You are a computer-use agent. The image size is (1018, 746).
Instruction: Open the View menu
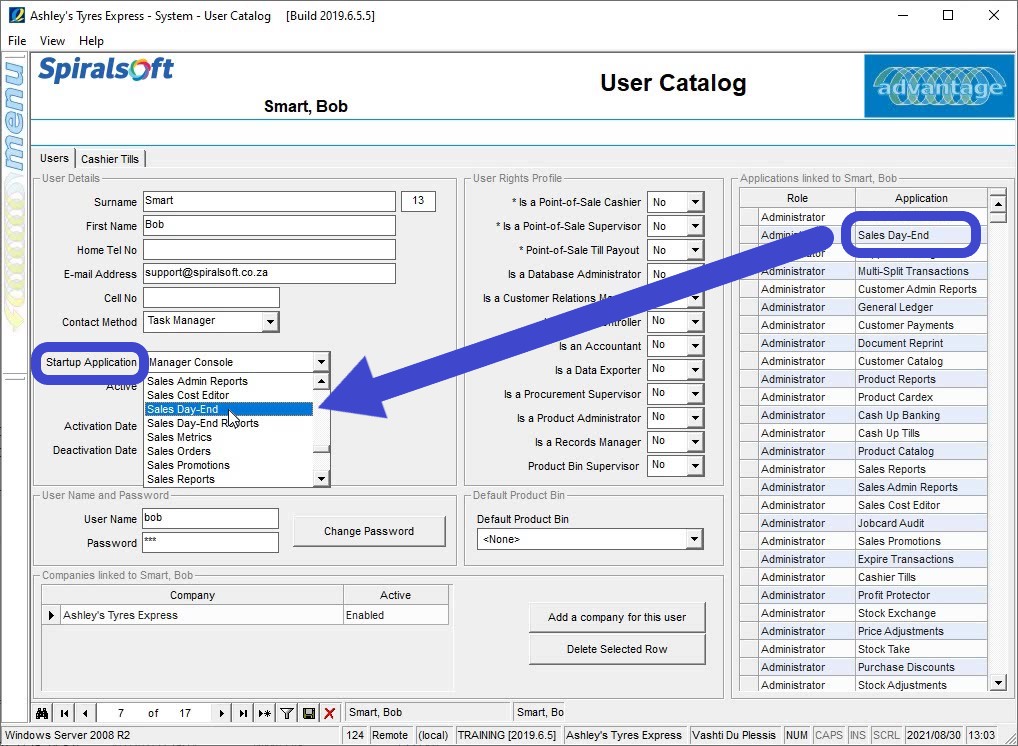(52, 40)
